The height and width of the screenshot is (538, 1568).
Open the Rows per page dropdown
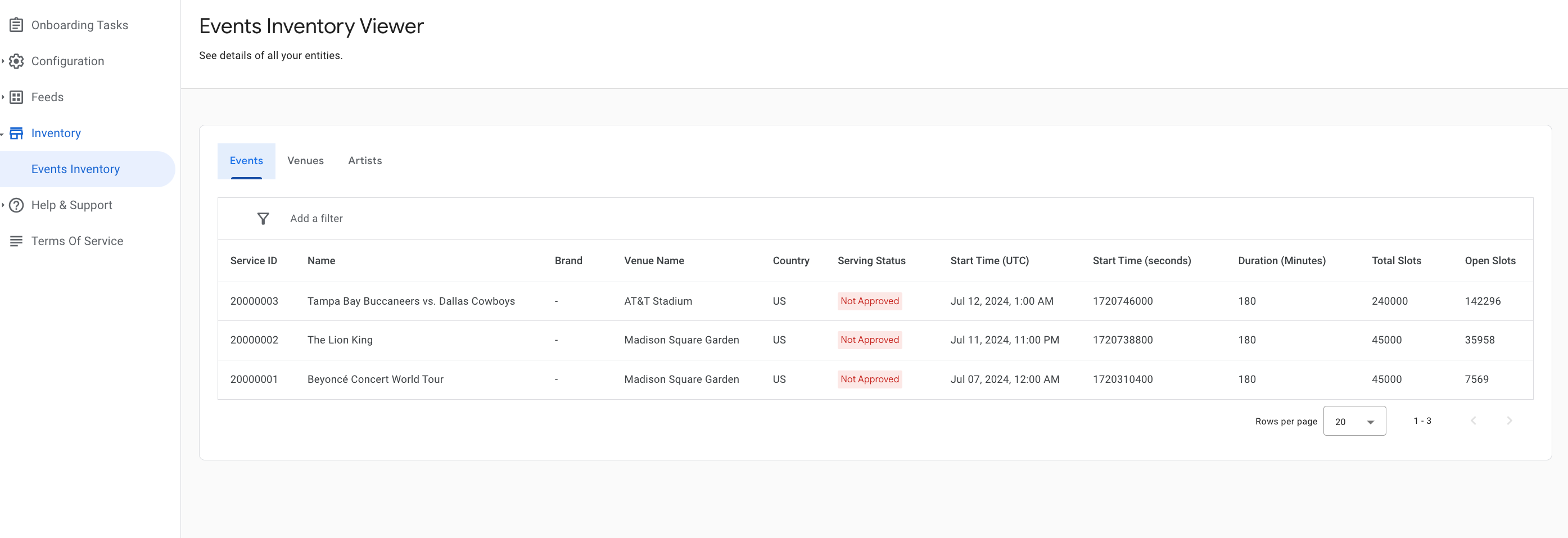coord(1354,421)
